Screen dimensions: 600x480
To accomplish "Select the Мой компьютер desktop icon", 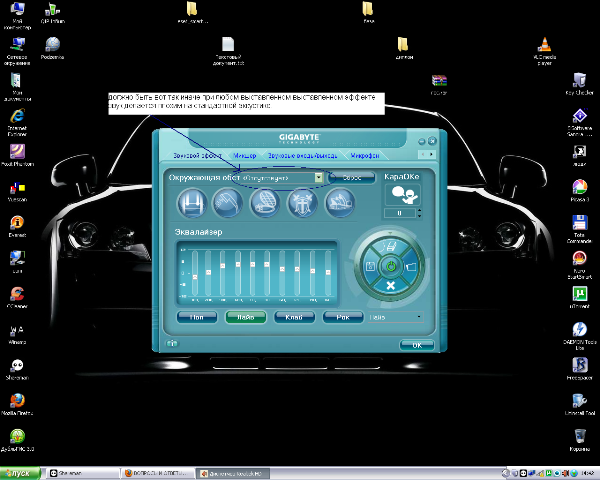I will tap(17, 15).
